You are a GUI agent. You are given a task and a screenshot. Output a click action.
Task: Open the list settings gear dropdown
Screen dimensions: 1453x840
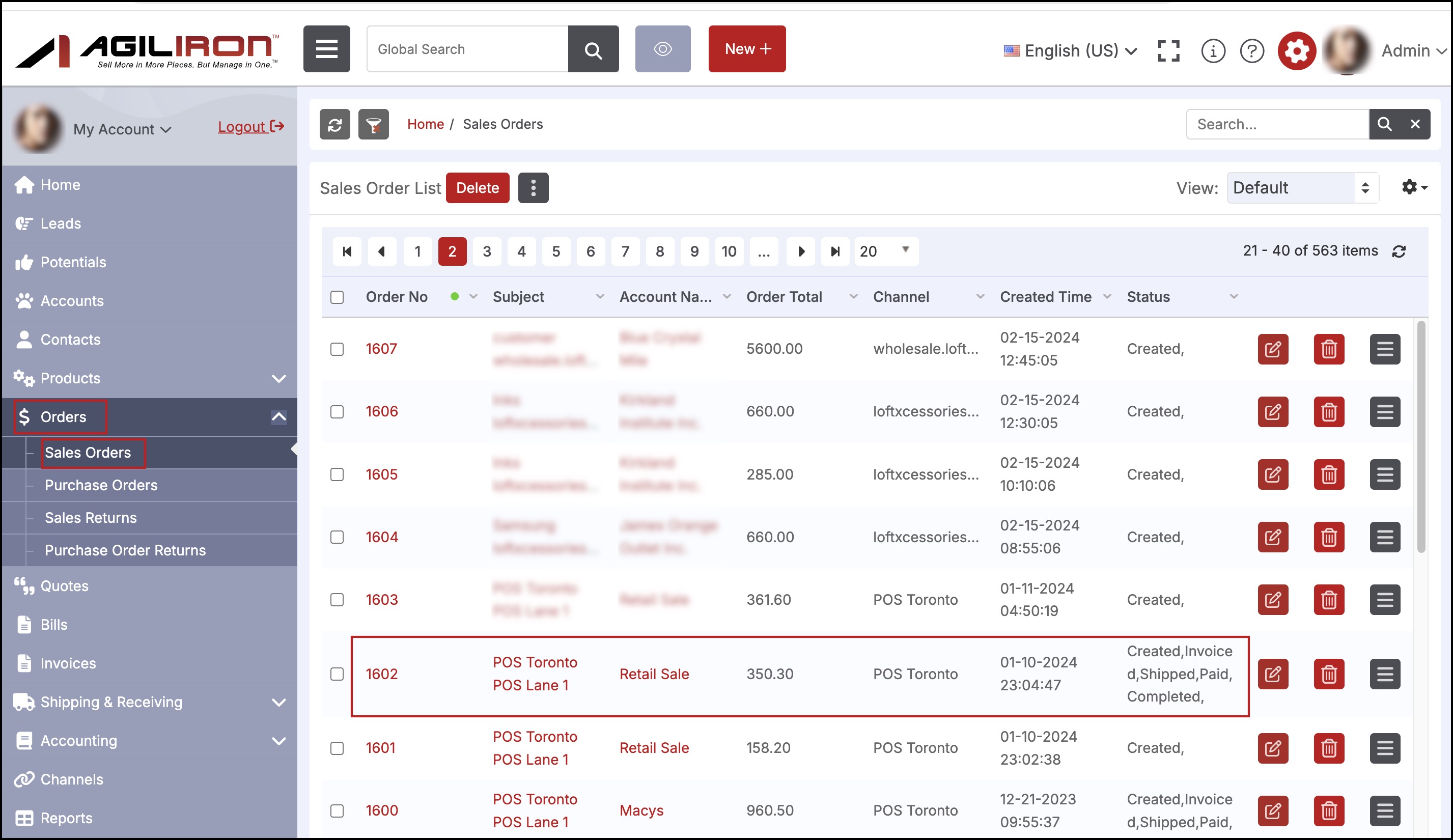1414,187
